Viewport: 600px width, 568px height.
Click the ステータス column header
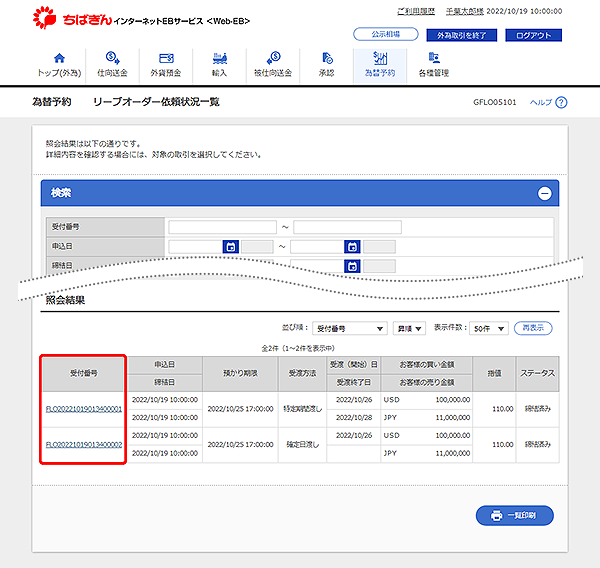tap(537, 374)
